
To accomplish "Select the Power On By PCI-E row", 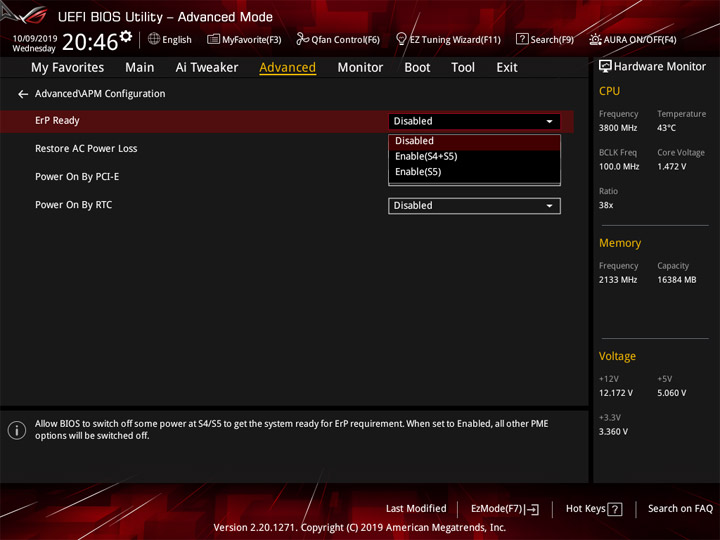I will 77,177.
